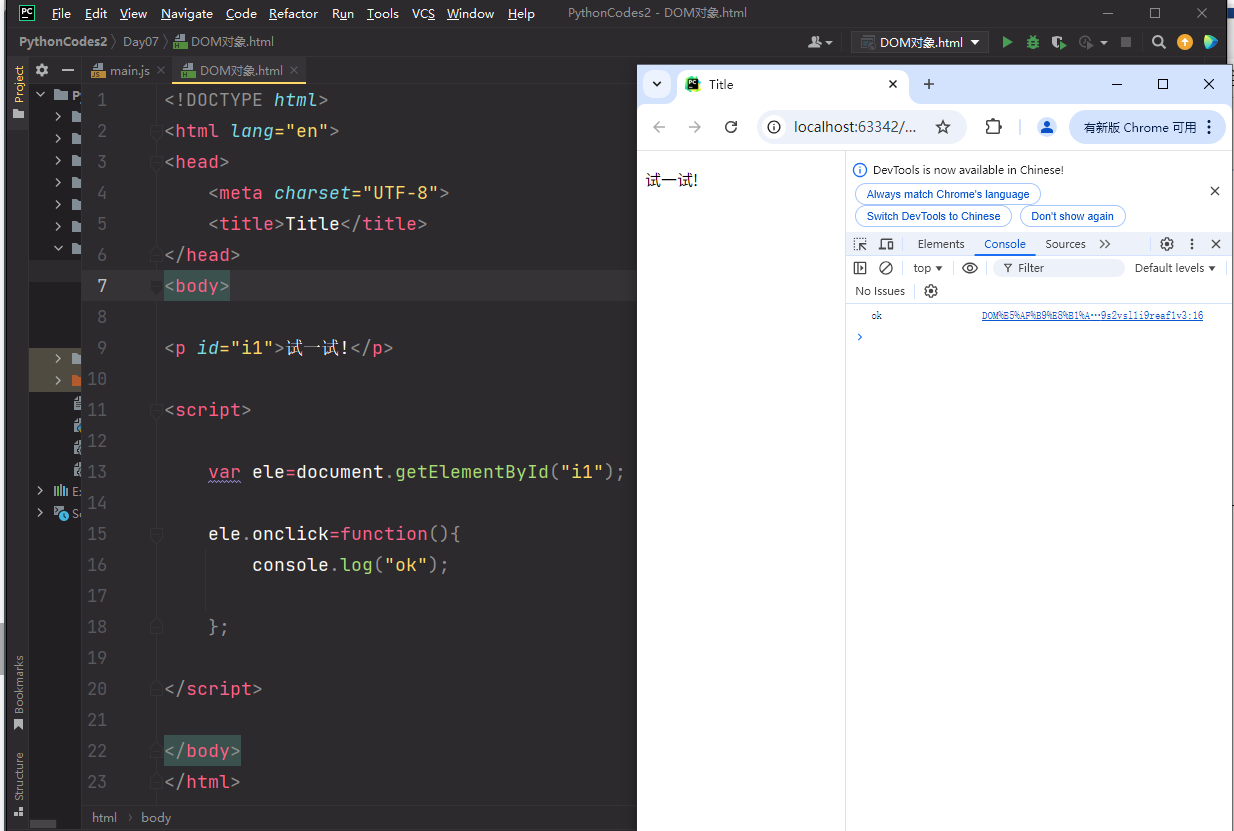Viewport: 1234px width, 831px height.
Task: Open Issues settings gear next to No Issues
Action: click(x=931, y=291)
